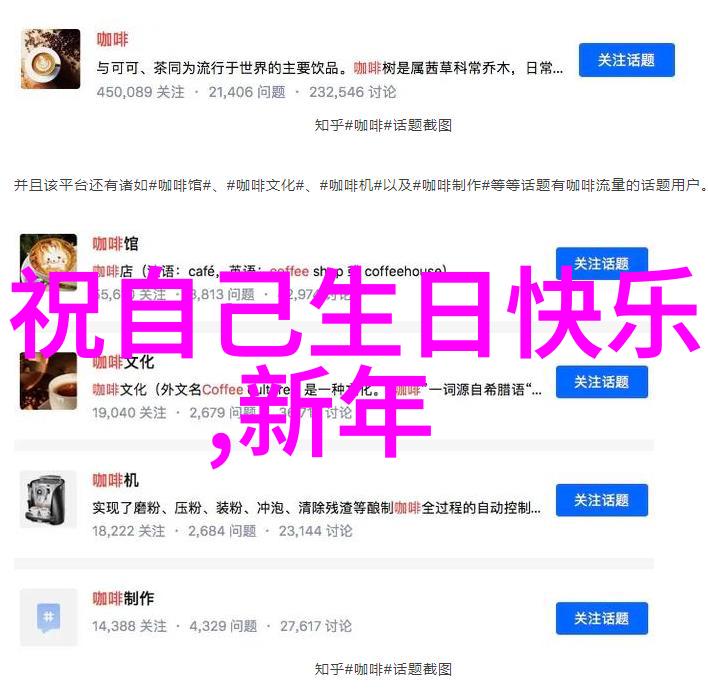Click the 450,089 关注 follower count

pyautogui.click(x=140, y=92)
